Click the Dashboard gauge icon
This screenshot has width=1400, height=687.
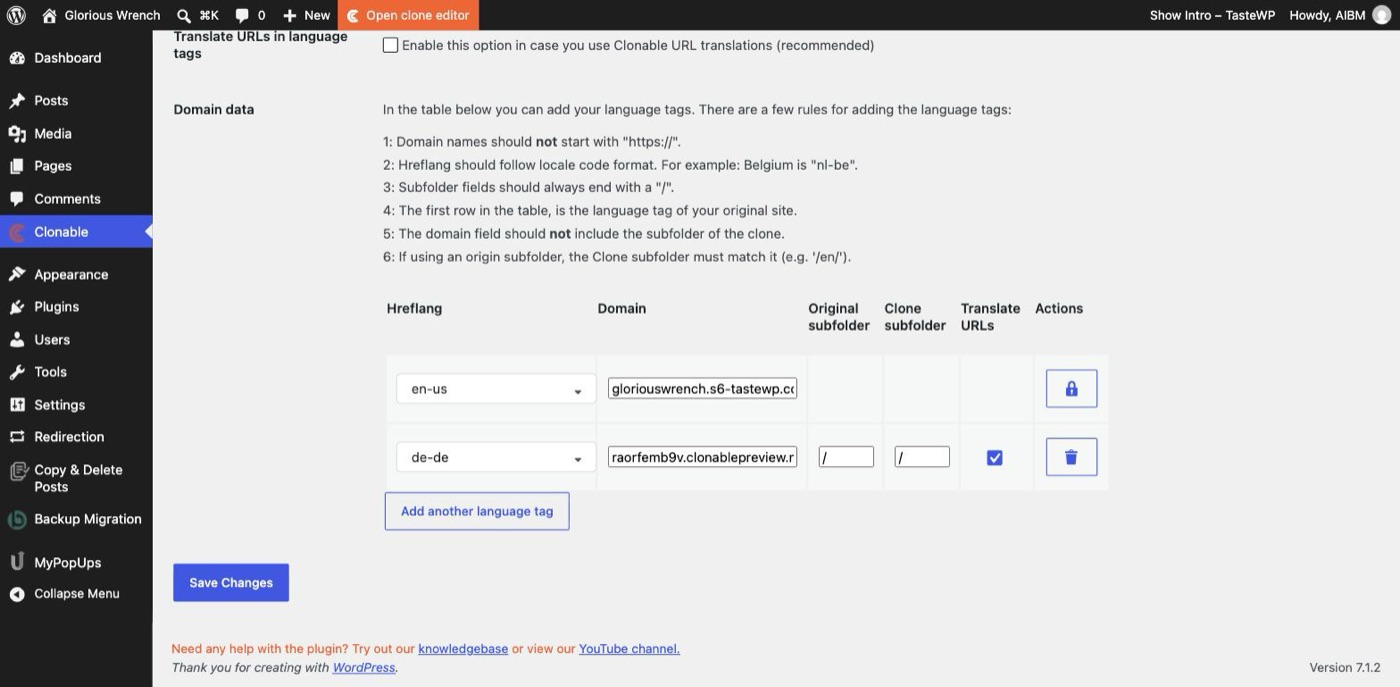[17, 58]
